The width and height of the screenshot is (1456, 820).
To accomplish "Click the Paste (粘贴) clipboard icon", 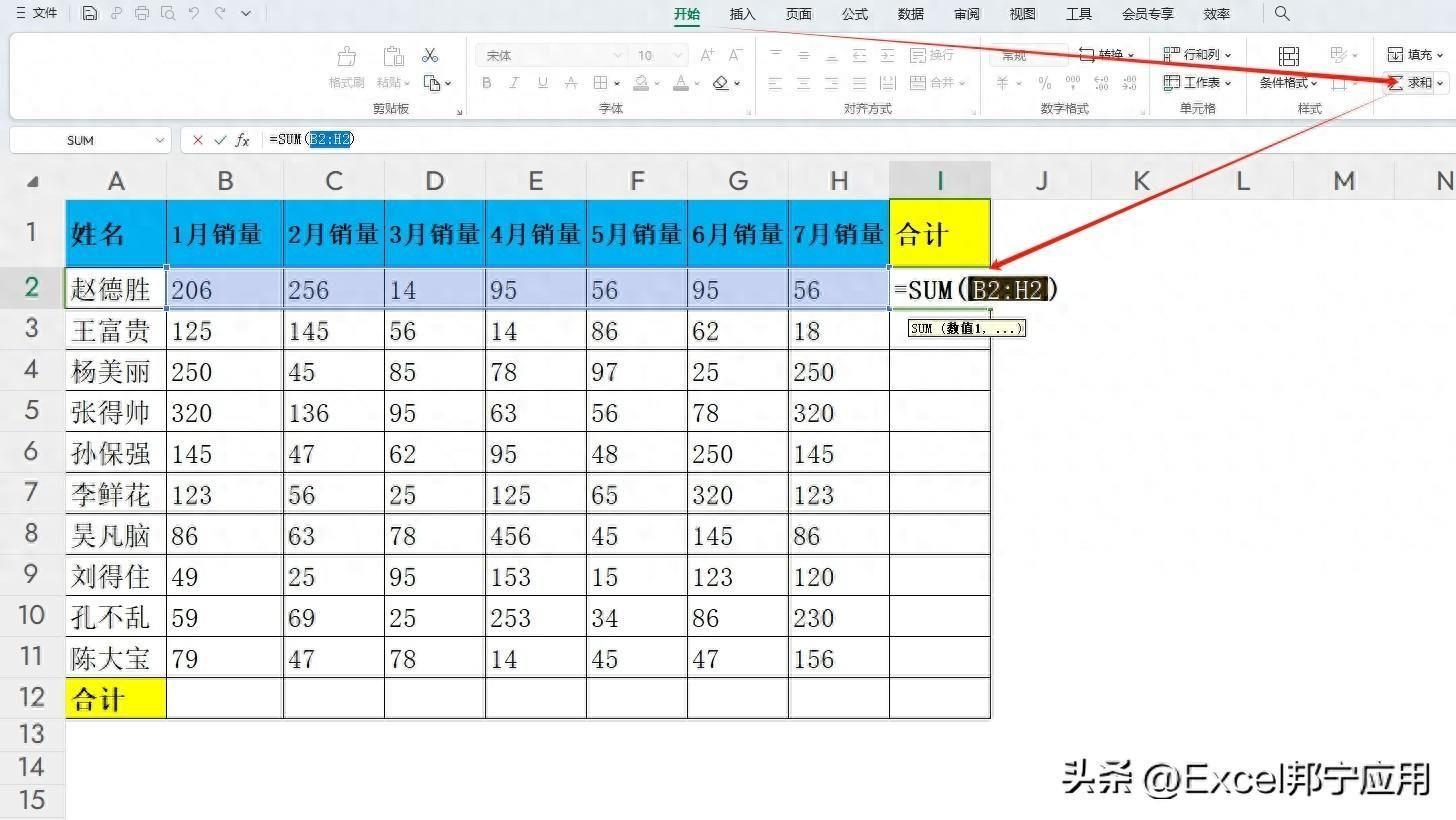I will tap(393, 56).
